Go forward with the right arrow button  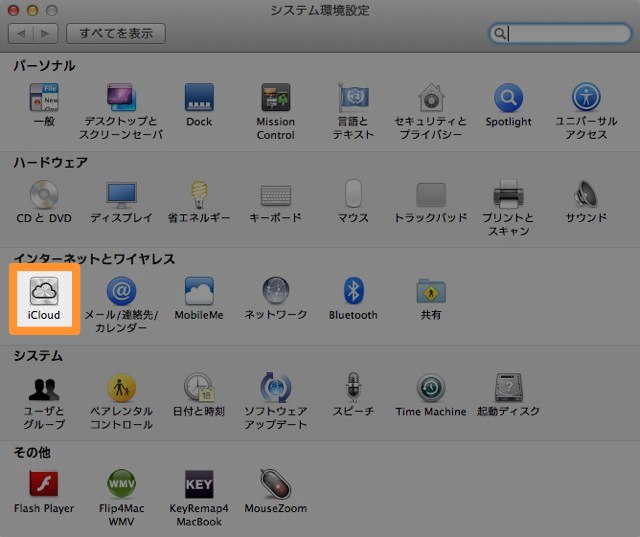pyautogui.click(x=45, y=33)
